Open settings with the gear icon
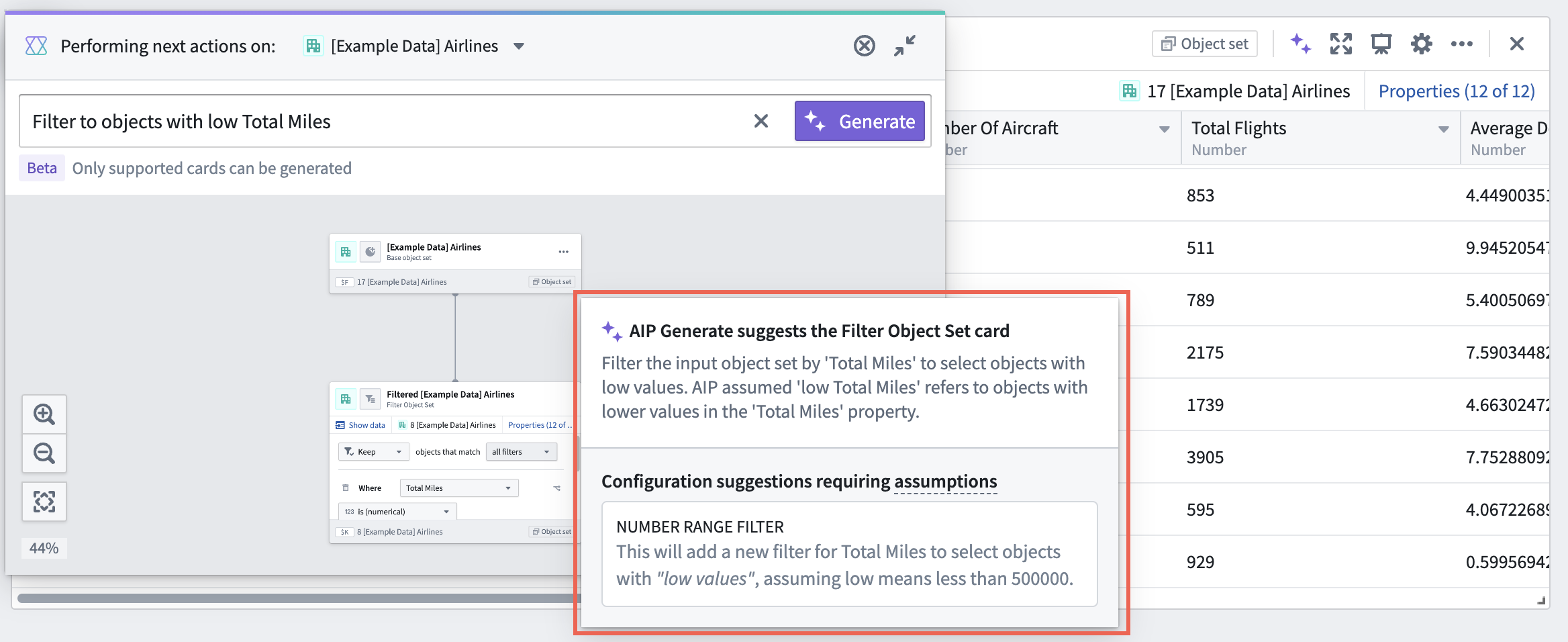 [x=1422, y=44]
